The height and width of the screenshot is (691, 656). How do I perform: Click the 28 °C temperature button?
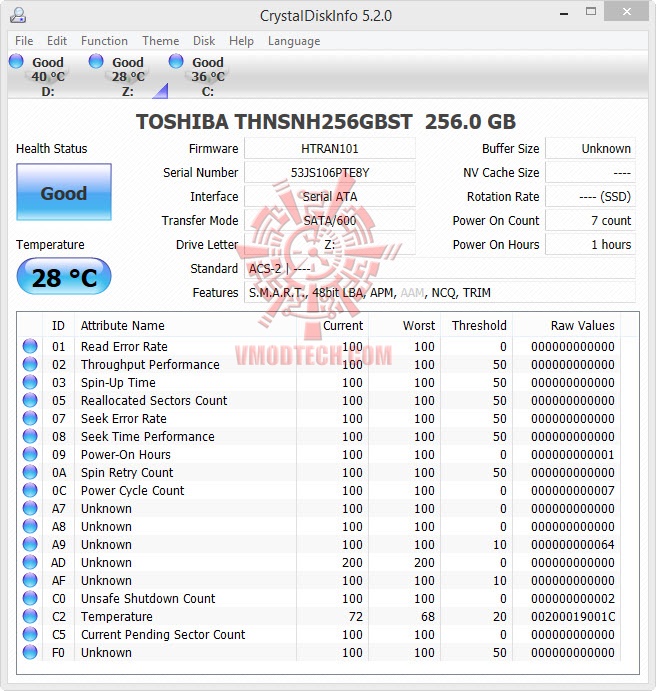coord(64,276)
